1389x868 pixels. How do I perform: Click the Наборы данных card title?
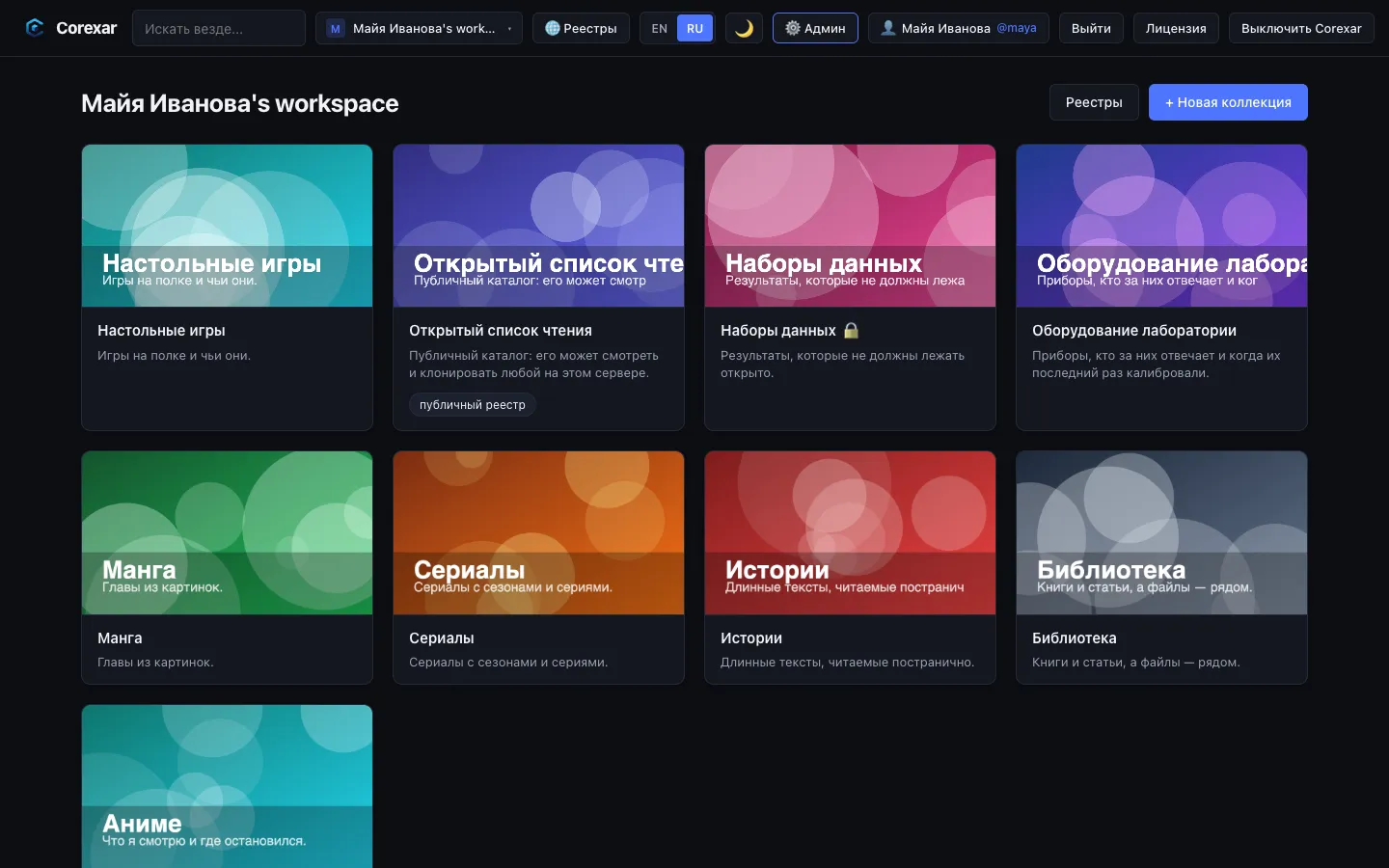coord(778,330)
